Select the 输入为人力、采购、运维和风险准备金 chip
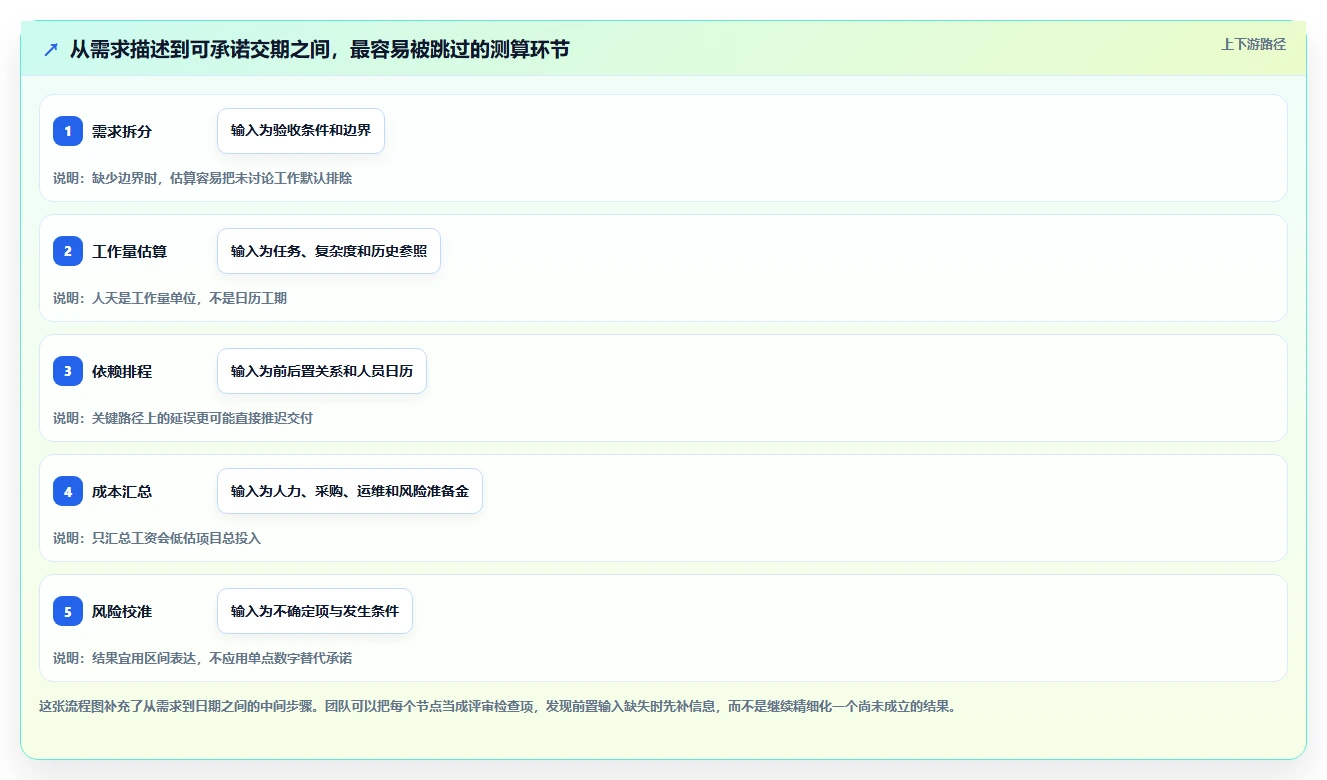The image size is (1327, 780). click(x=350, y=491)
